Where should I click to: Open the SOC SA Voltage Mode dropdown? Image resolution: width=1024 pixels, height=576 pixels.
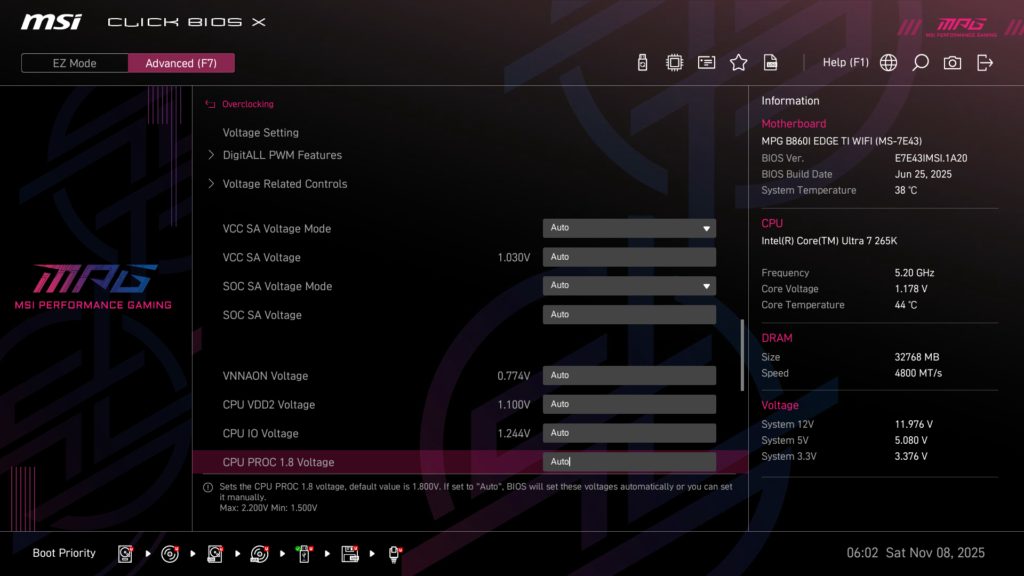pyautogui.click(x=629, y=285)
